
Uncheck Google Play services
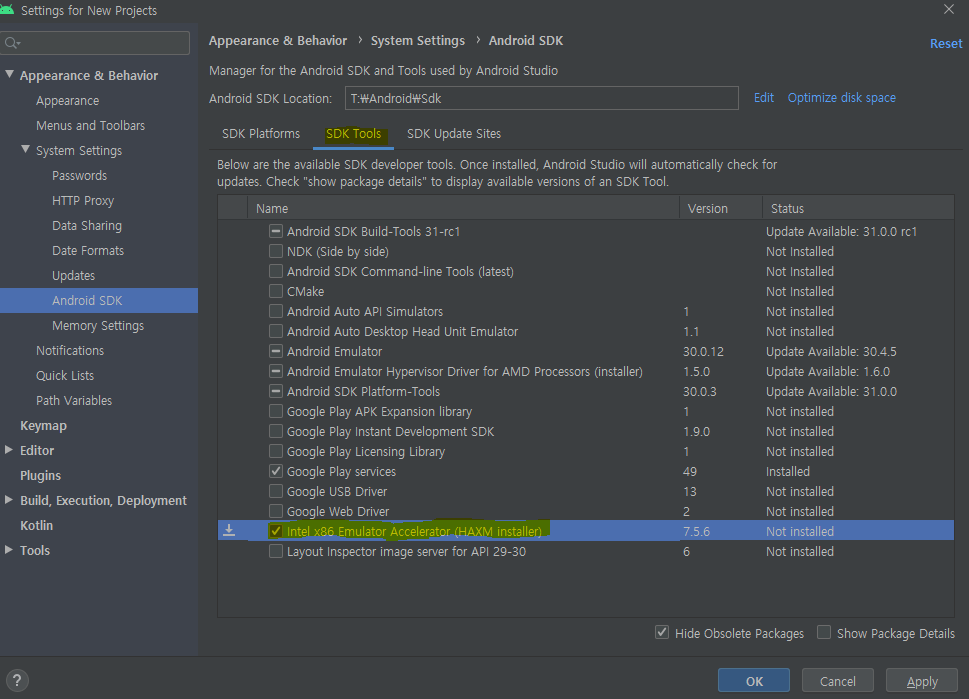276,471
